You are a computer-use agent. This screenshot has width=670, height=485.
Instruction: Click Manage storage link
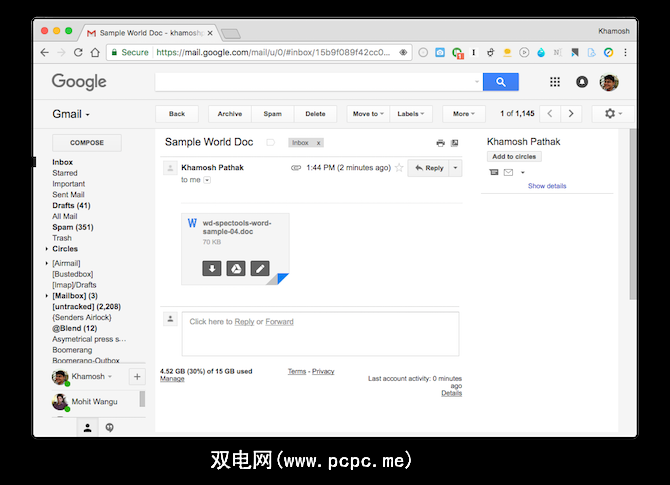tap(172, 379)
